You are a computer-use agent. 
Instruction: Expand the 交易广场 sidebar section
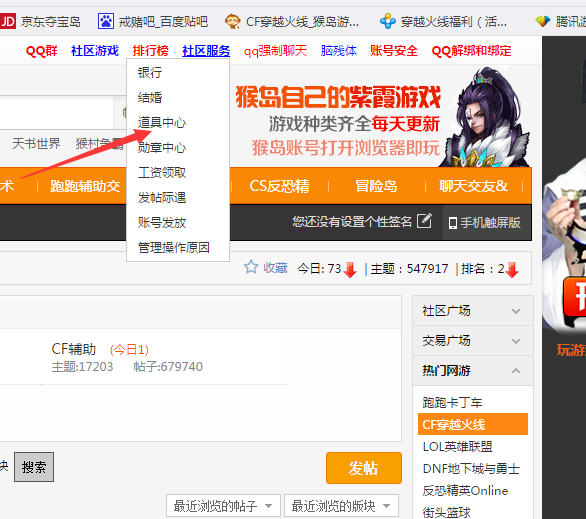pyautogui.click(x=473, y=341)
